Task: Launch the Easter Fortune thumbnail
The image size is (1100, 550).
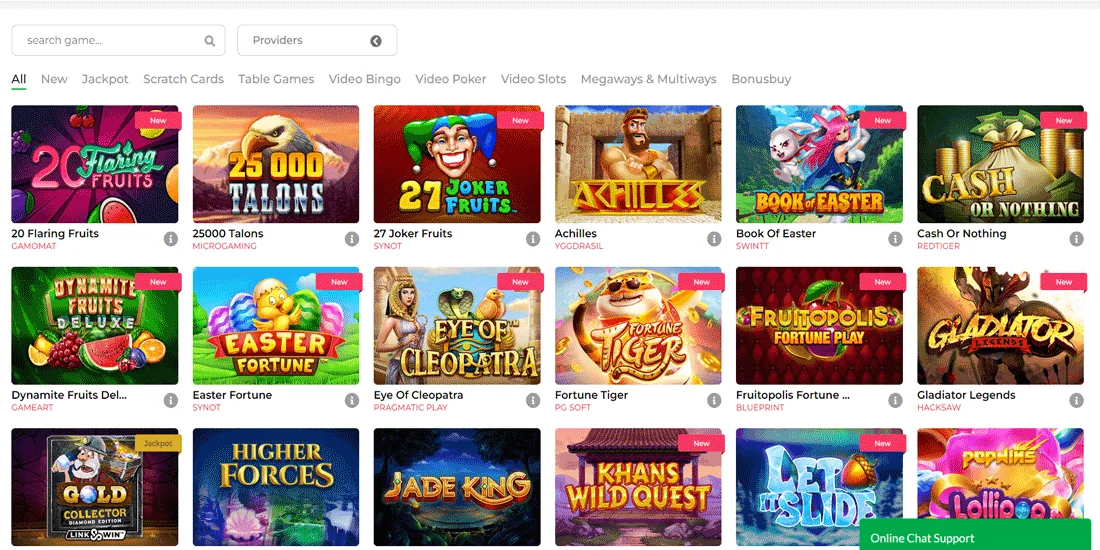Action: pos(276,326)
